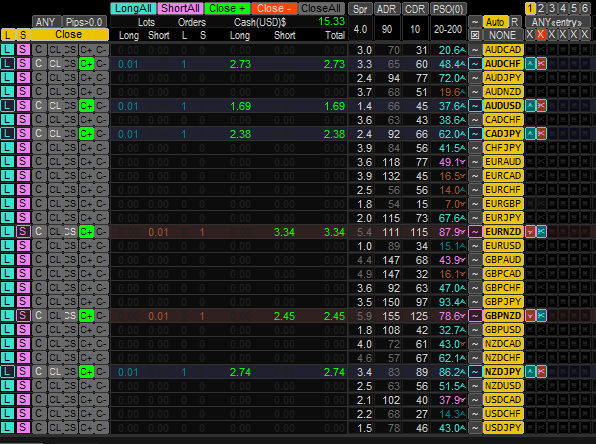Toggle the R button next to Auto
Screen dimensions: 596x444
pyautogui.click(x=514, y=22)
